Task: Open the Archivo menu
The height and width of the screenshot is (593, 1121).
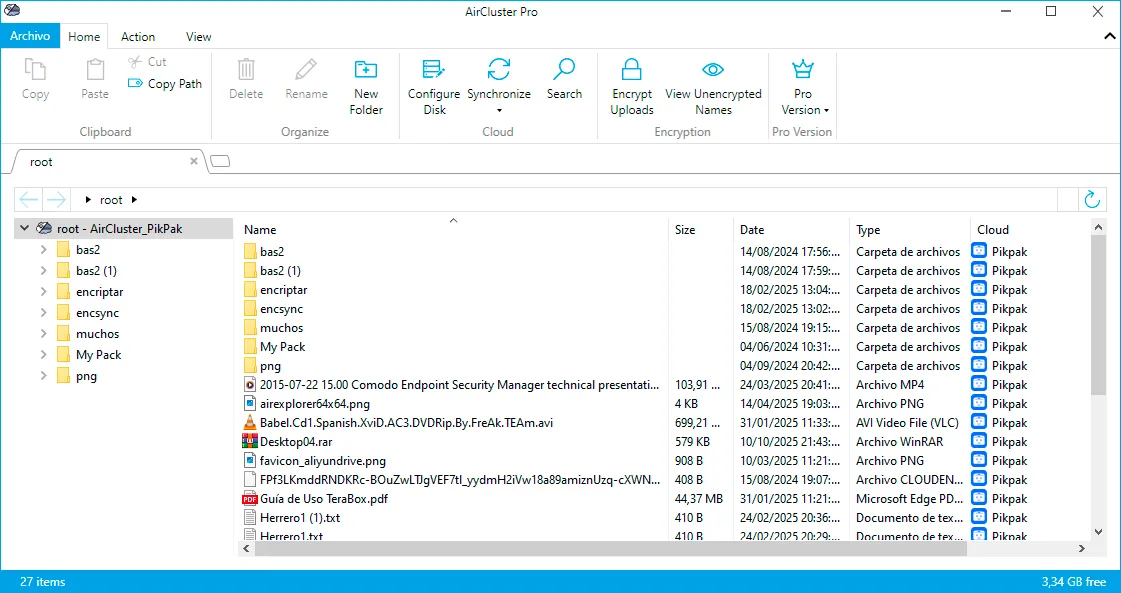Action: (x=30, y=36)
